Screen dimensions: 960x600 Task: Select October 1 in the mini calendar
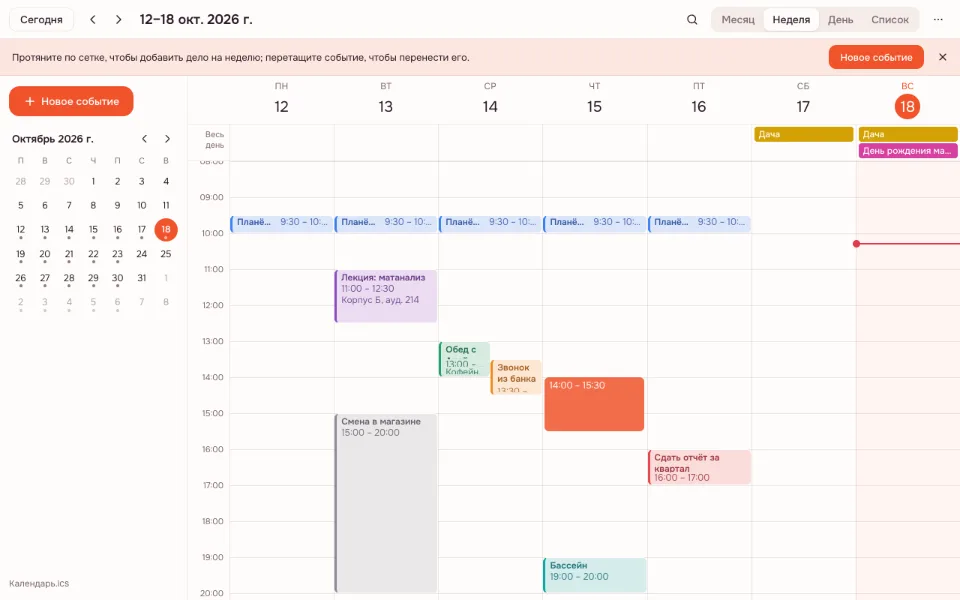pos(93,181)
